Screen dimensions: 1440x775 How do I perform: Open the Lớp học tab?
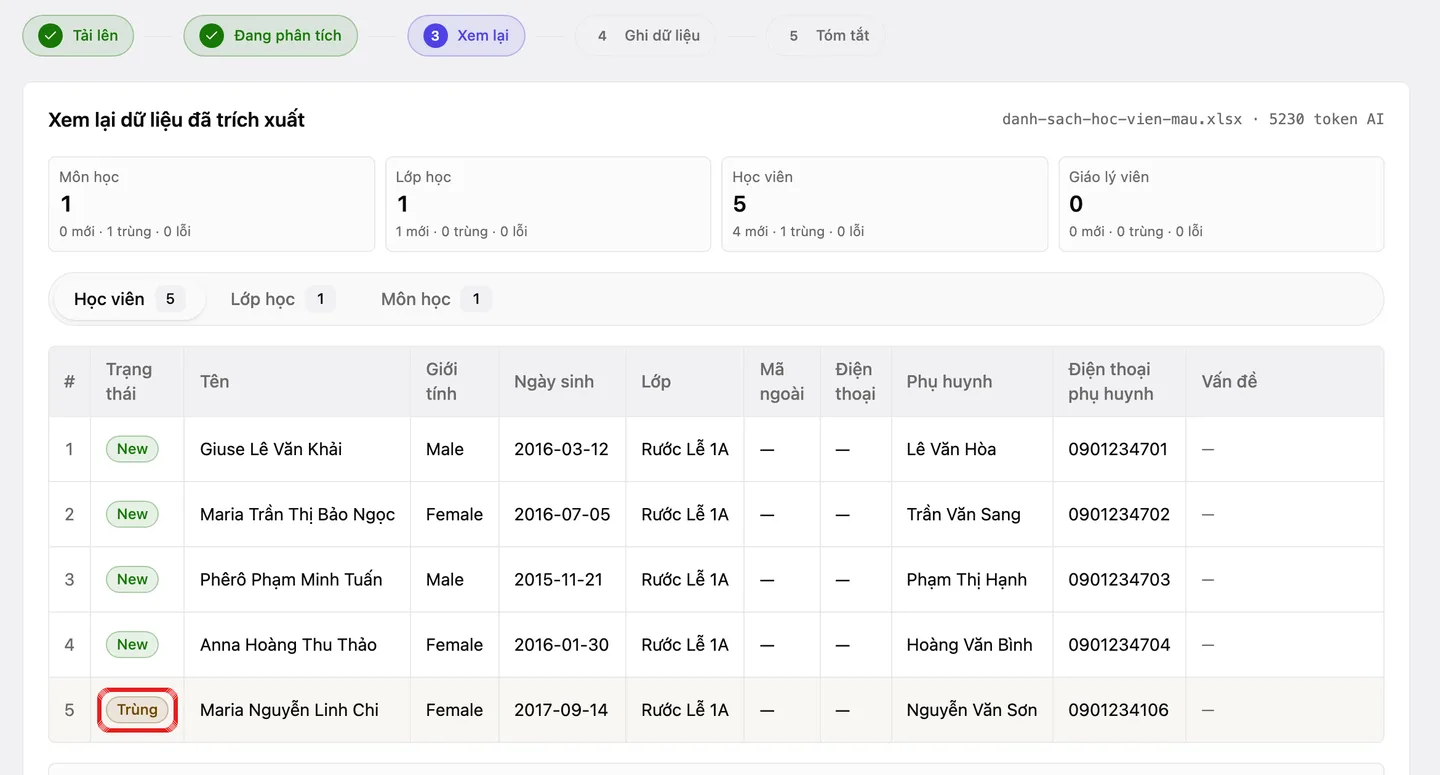pos(282,299)
